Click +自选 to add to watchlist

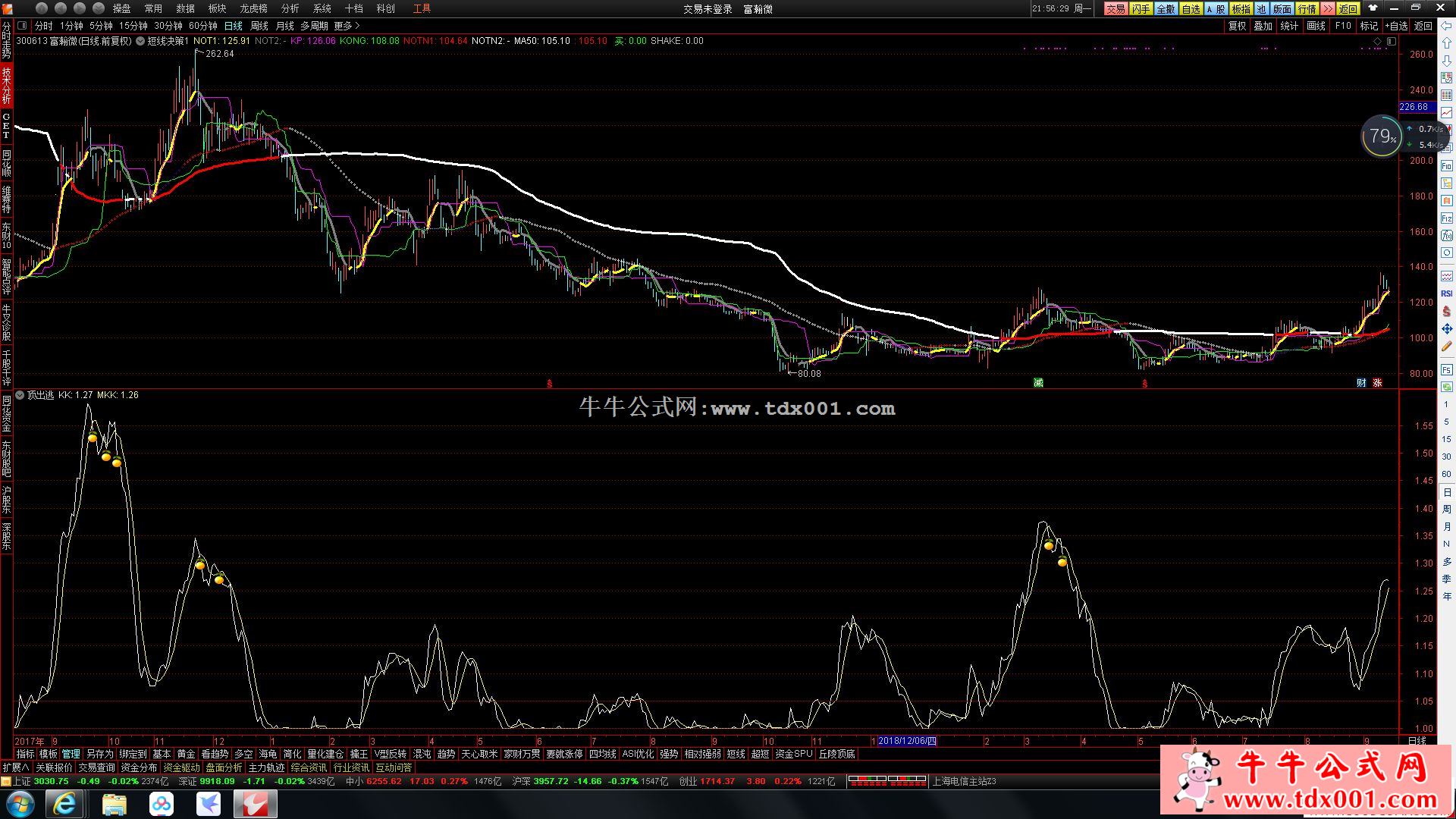coord(1396,26)
